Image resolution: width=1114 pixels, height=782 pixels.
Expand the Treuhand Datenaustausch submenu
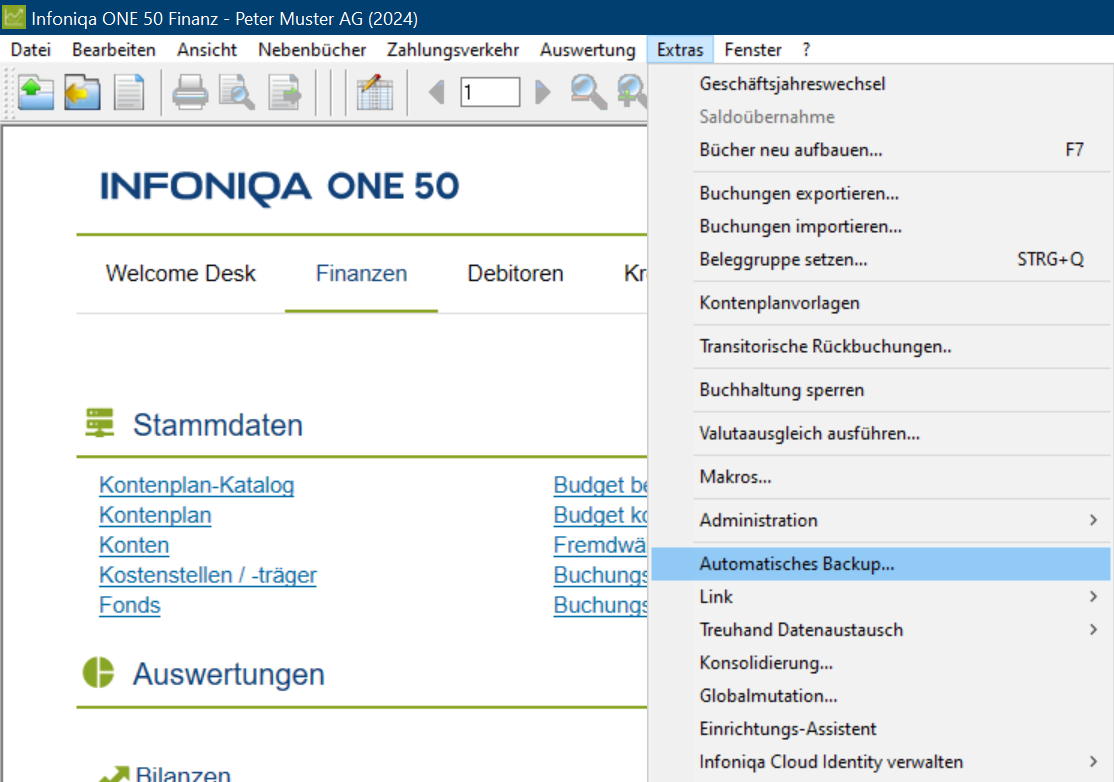point(881,629)
